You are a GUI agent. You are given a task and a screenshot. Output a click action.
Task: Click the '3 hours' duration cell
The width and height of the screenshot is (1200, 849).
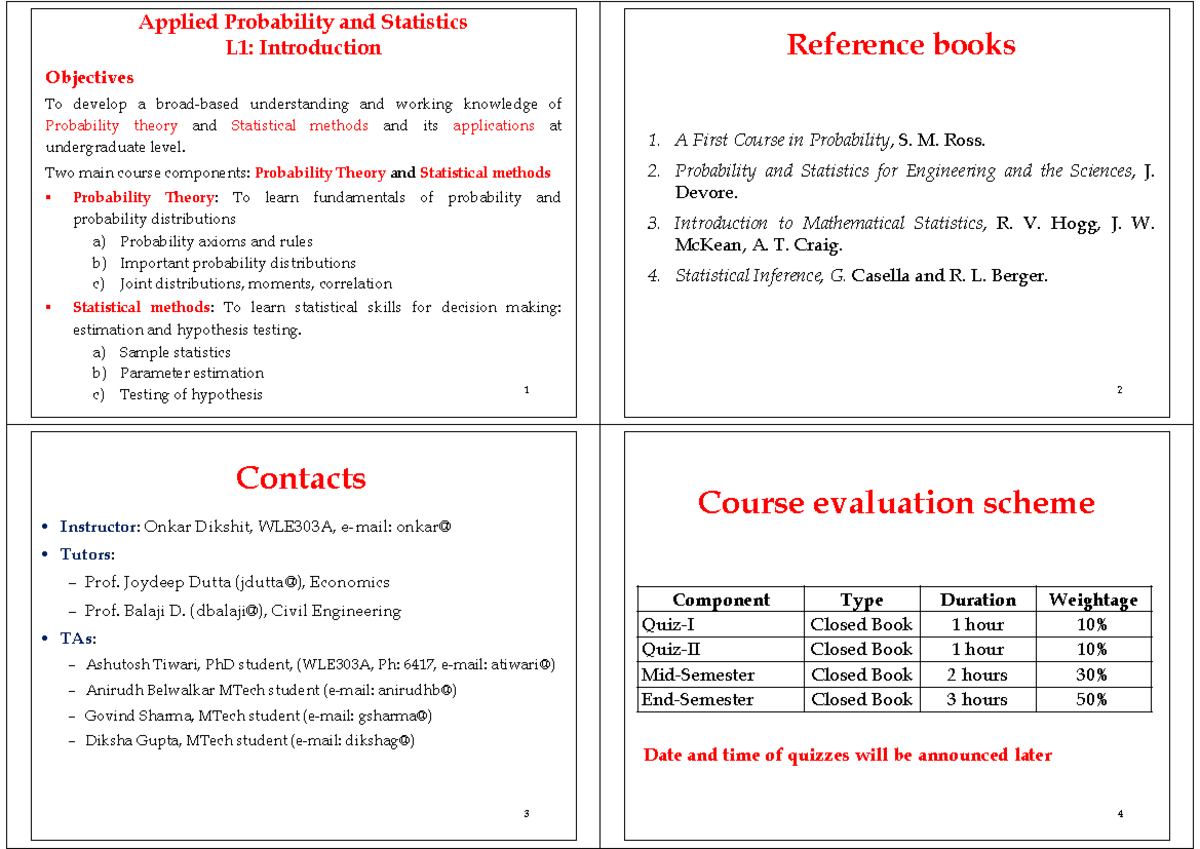click(977, 700)
